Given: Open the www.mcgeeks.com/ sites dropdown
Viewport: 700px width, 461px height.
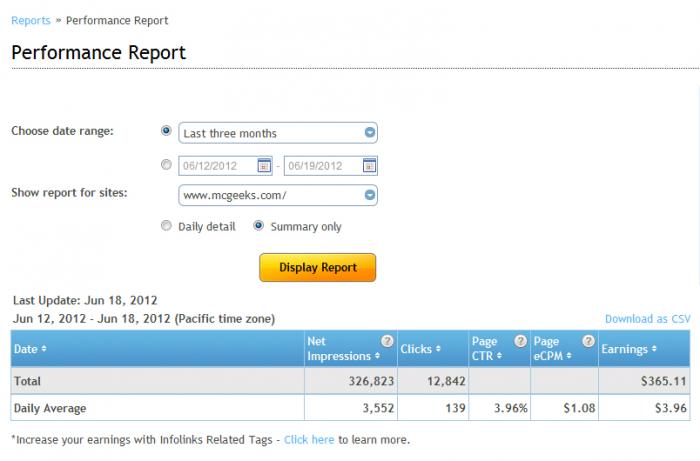Looking at the screenshot, I should click(278, 195).
